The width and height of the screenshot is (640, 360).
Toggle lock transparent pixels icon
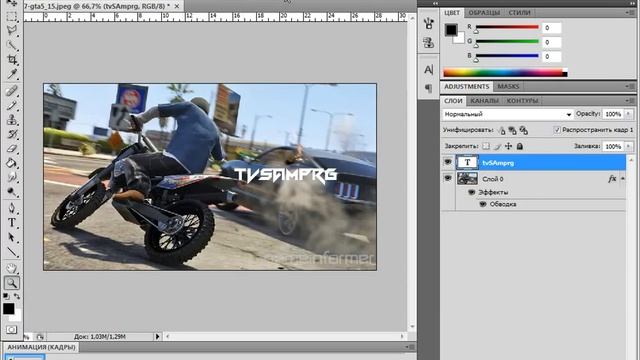486,146
